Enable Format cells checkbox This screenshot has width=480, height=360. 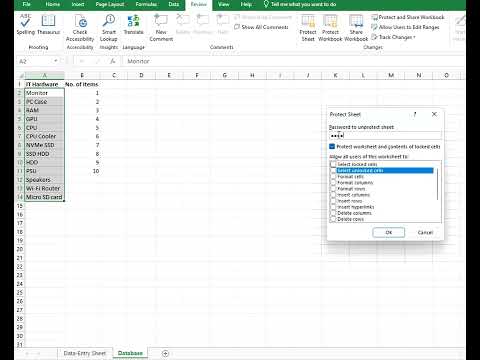tap(333, 177)
